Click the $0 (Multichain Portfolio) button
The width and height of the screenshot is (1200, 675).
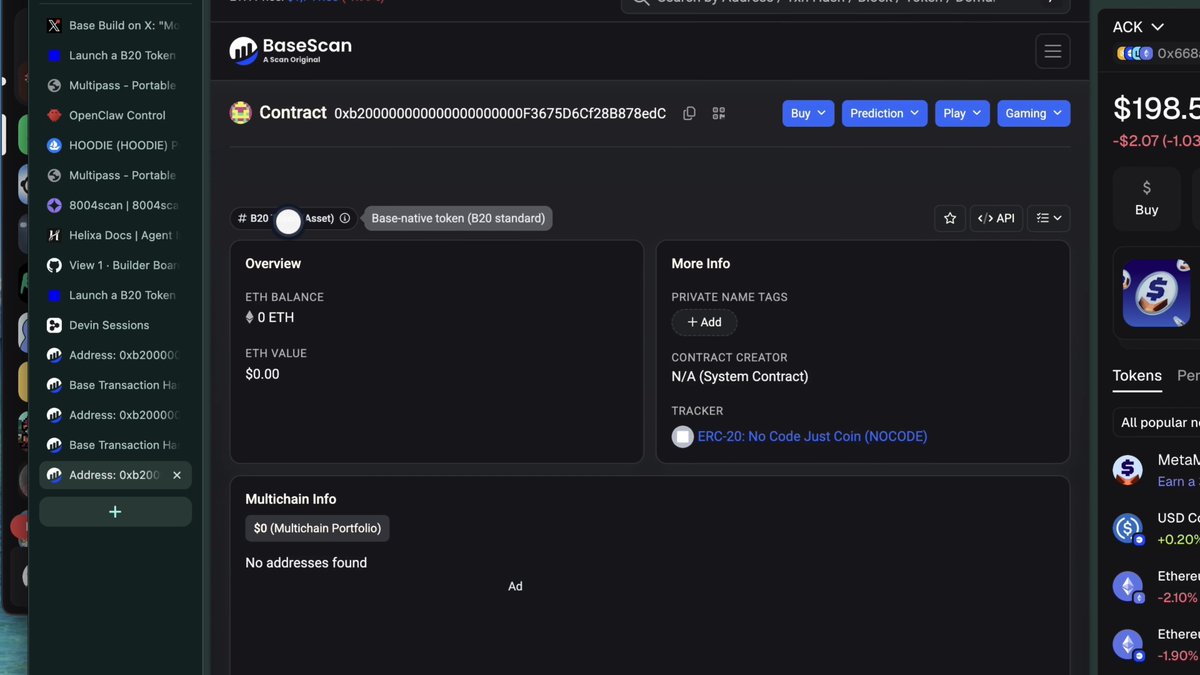[x=317, y=528]
